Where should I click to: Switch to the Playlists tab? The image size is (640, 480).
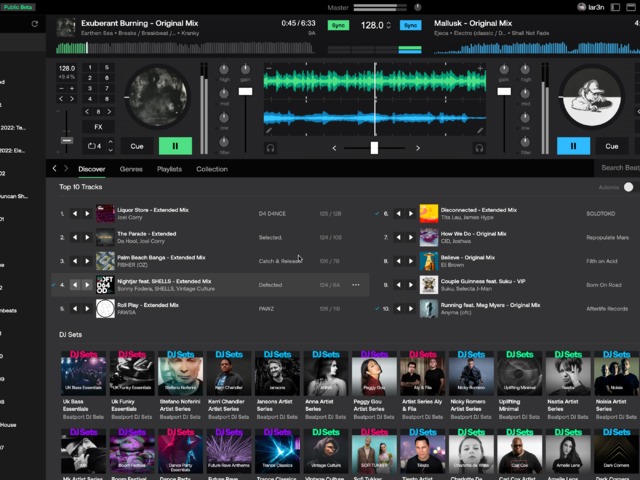coord(169,169)
